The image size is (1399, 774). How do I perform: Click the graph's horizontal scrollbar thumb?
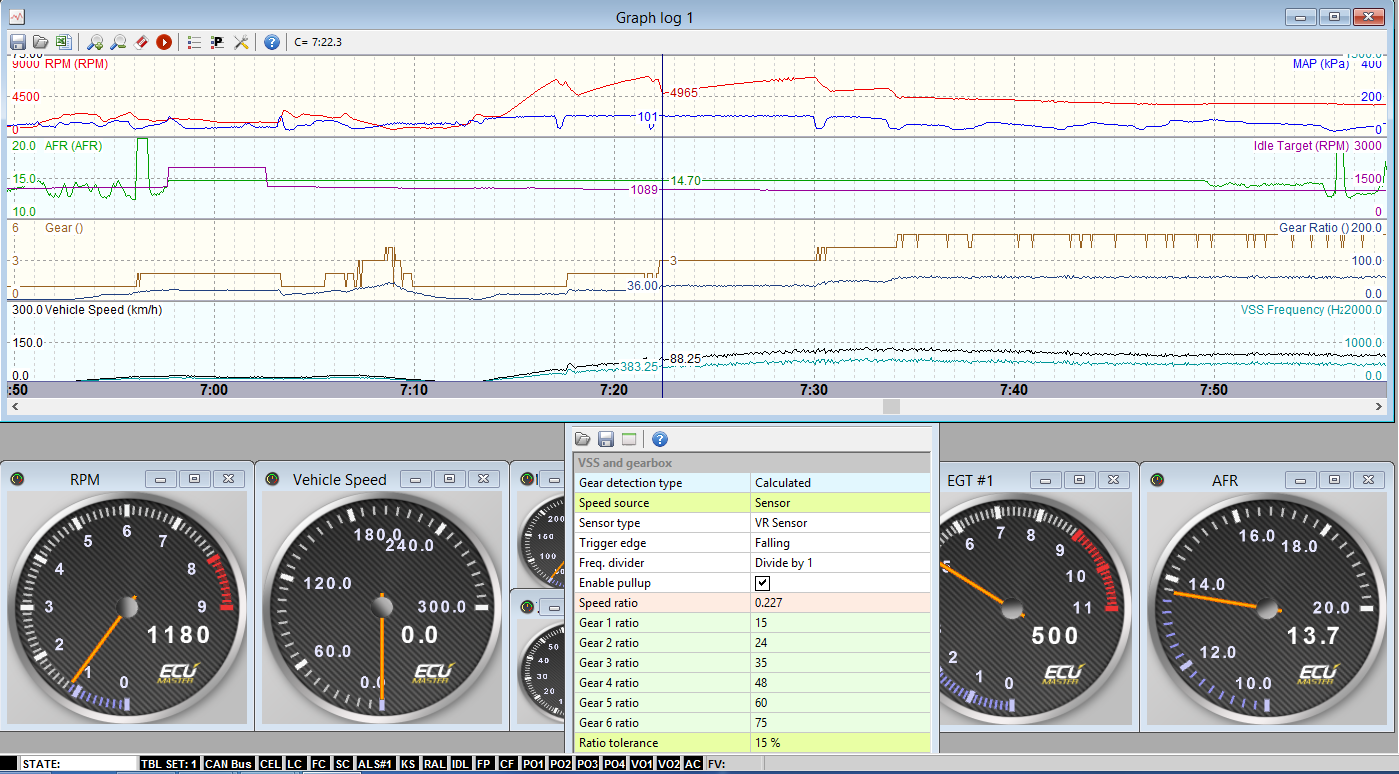891,406
